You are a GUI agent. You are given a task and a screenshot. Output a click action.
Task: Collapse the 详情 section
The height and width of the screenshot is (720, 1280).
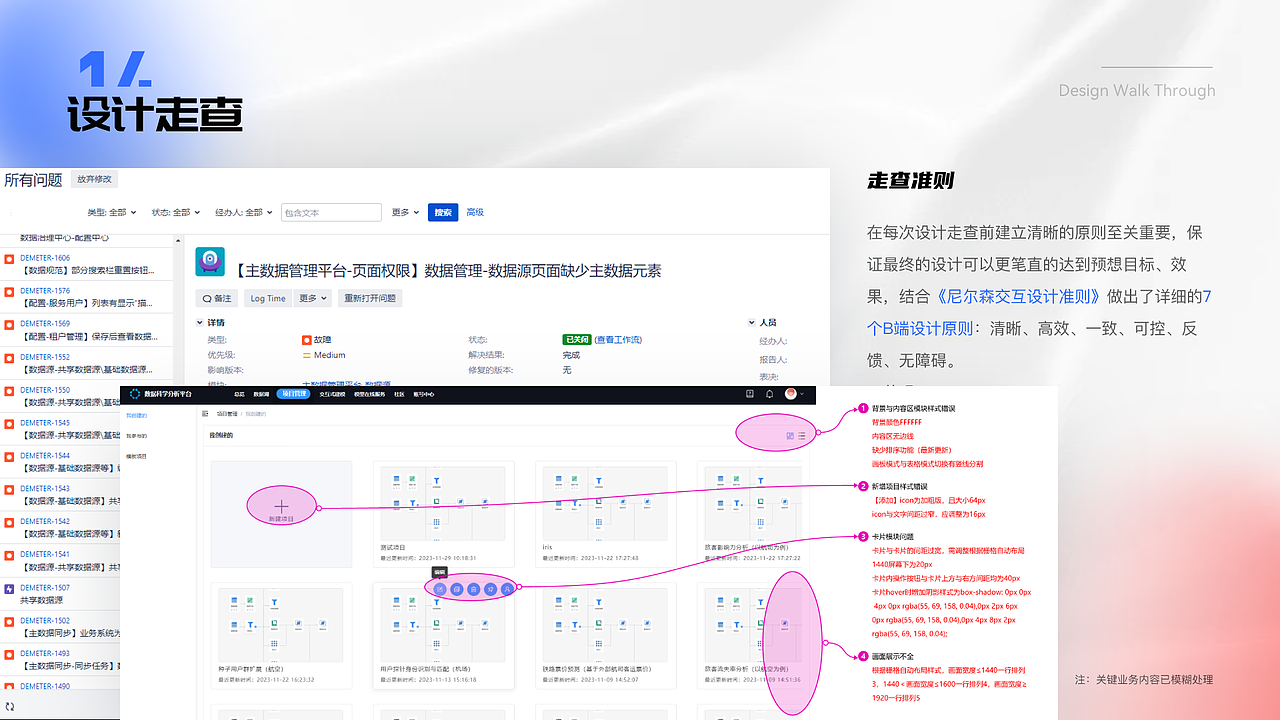[200, 322]
